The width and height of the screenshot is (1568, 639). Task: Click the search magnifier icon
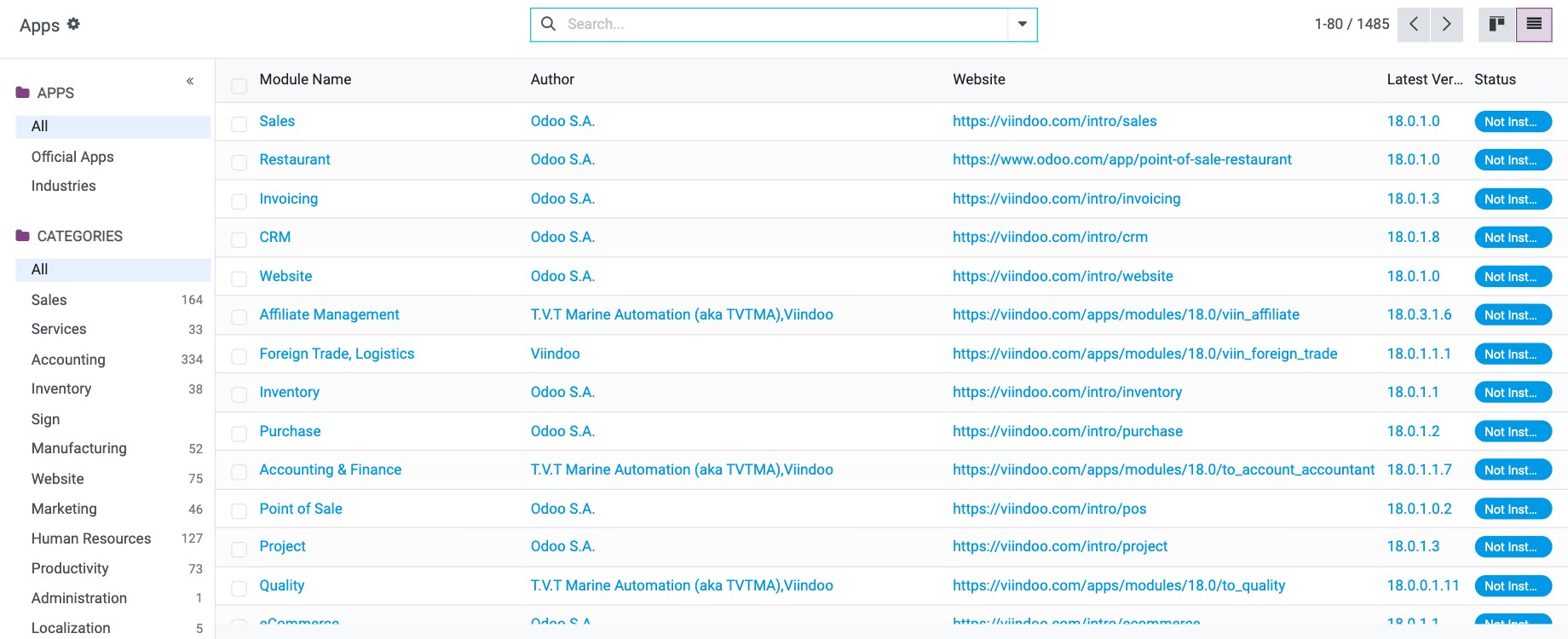tap(549, 24)
